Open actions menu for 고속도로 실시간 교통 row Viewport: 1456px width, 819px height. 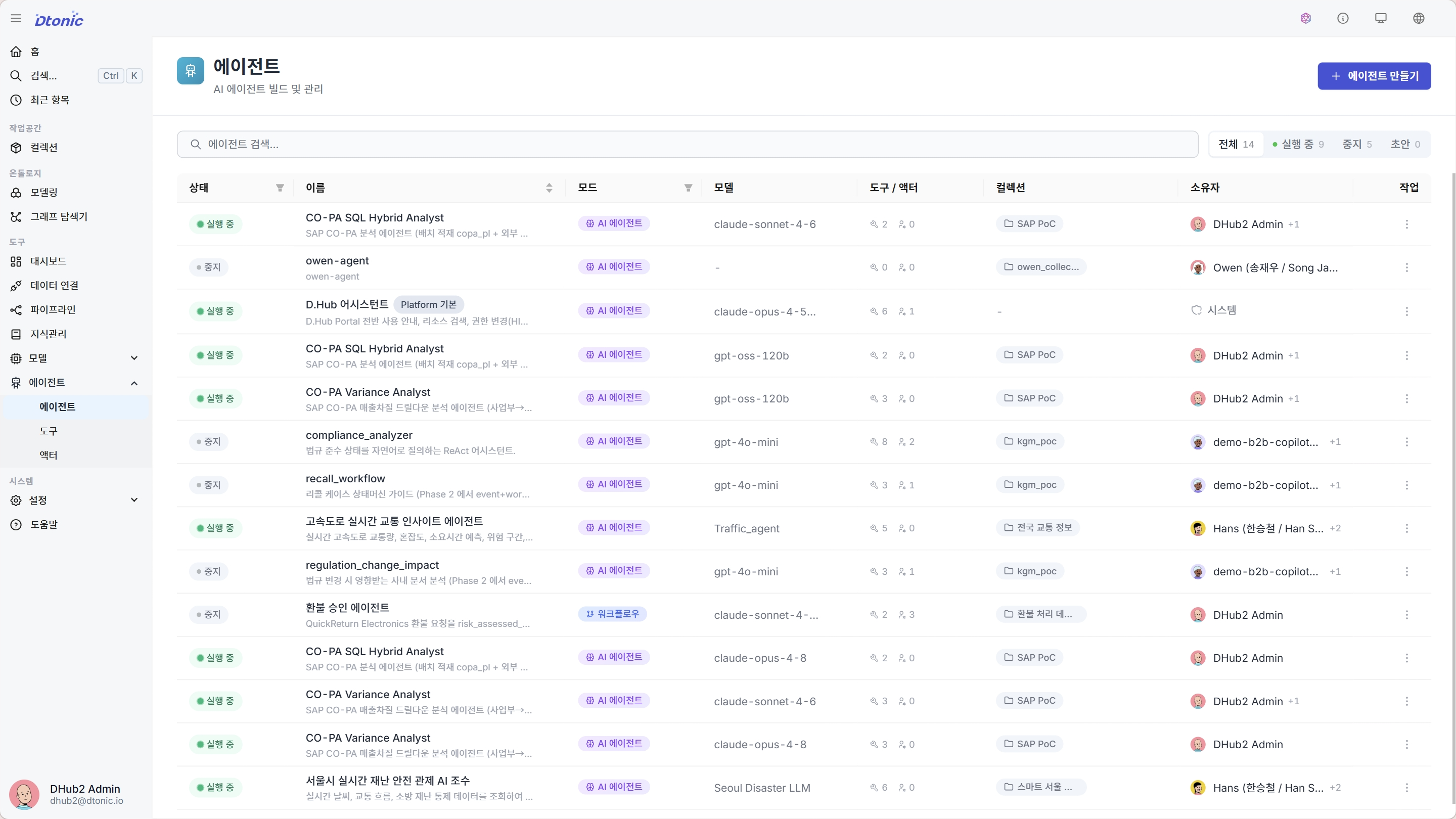[1407, 528]
